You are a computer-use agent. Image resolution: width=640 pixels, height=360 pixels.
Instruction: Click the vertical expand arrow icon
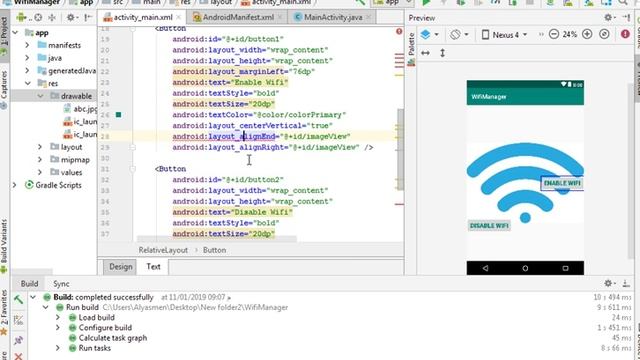click(x=442, y=53)
